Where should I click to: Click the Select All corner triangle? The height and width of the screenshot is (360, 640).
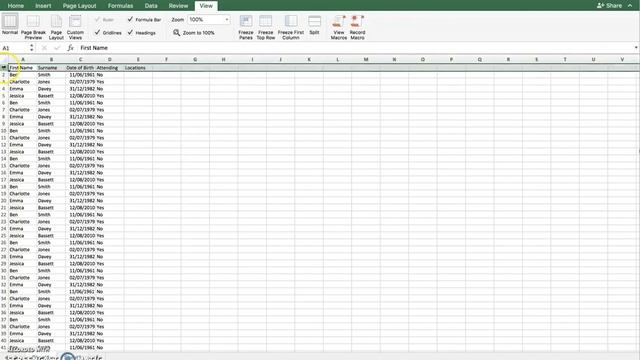(4, 60)
